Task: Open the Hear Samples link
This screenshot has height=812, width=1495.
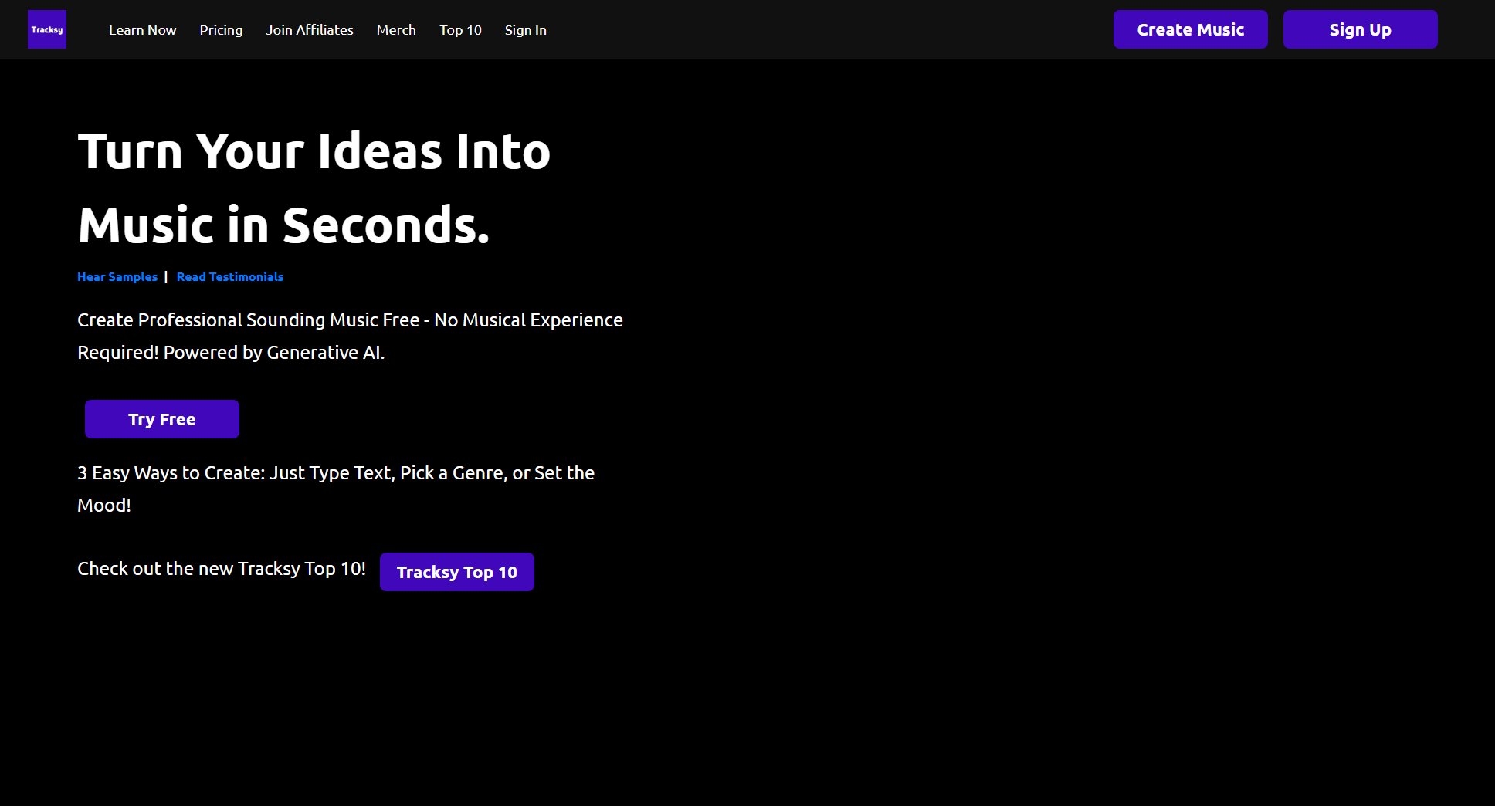Action: click(117, 276)
